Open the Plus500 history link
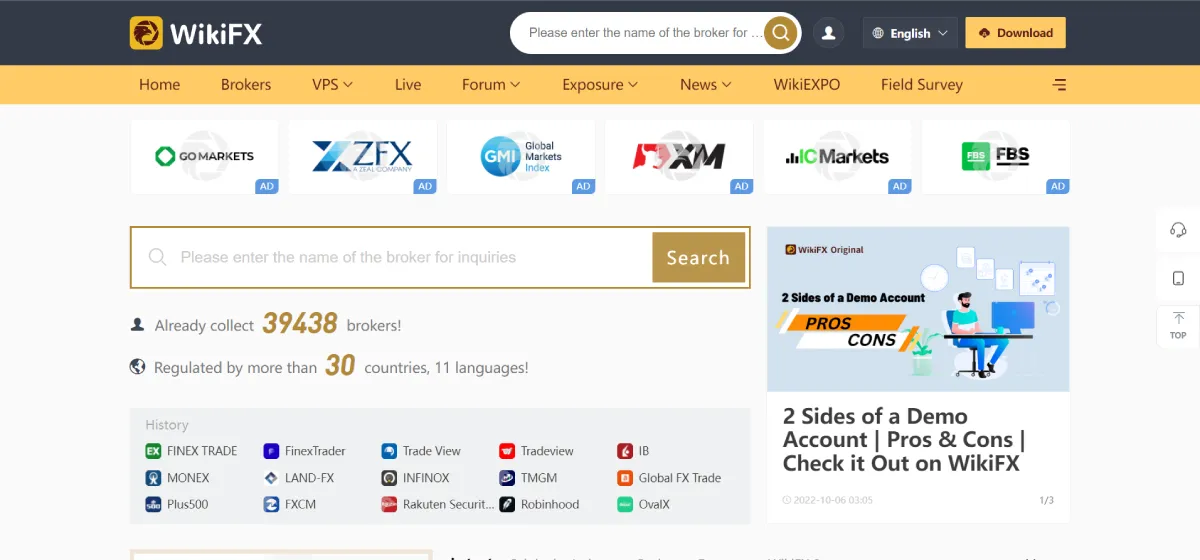This screenshot has width=1200, height=560. point(188,505)
